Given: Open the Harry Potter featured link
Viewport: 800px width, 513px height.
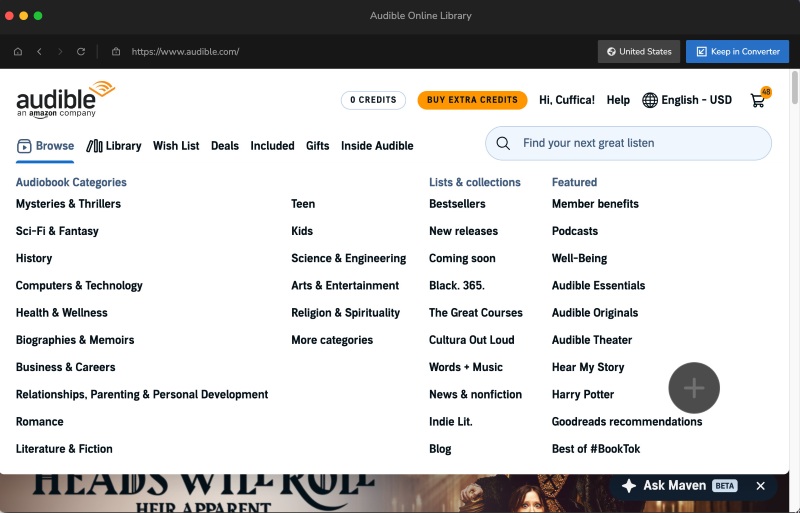Looking at the screenshot, I should pos(583,395).
